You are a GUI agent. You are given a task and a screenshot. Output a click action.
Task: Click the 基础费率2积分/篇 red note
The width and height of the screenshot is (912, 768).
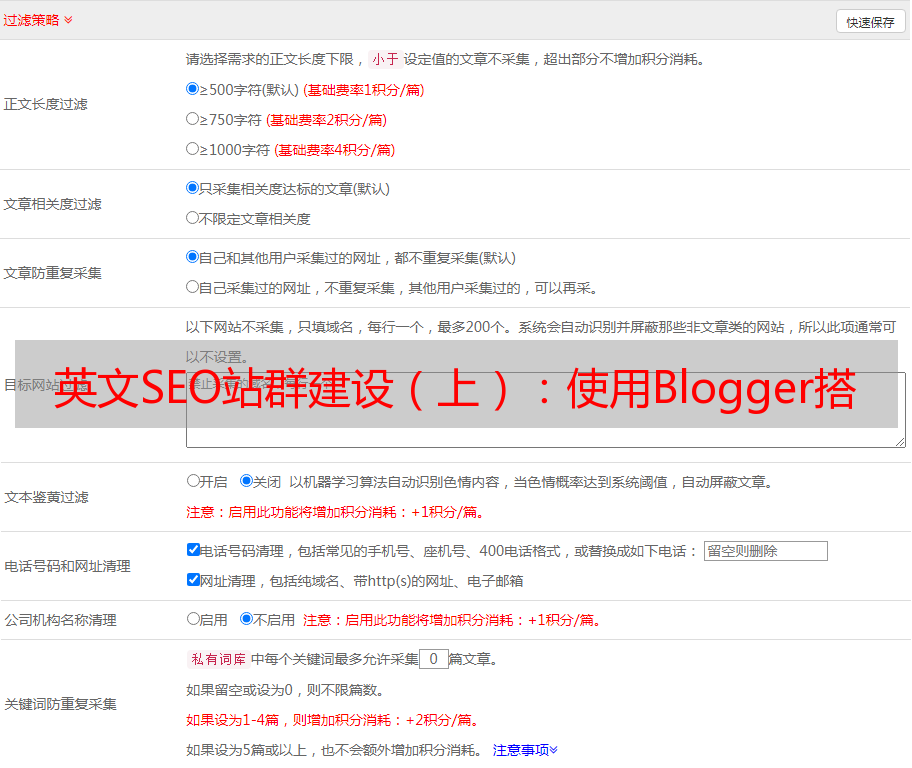point(326,120)
